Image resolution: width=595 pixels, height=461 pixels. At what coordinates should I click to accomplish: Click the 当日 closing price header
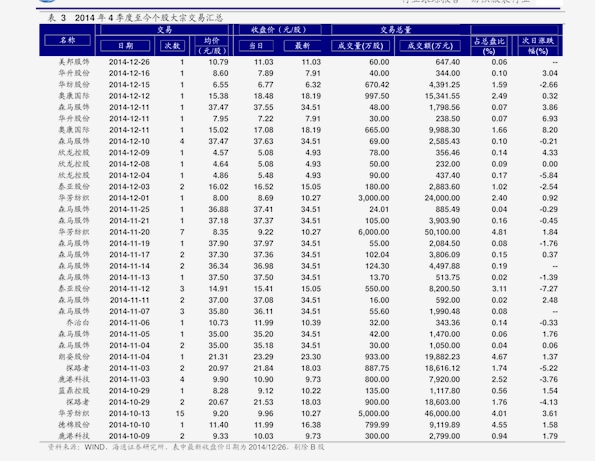[256, 46]
